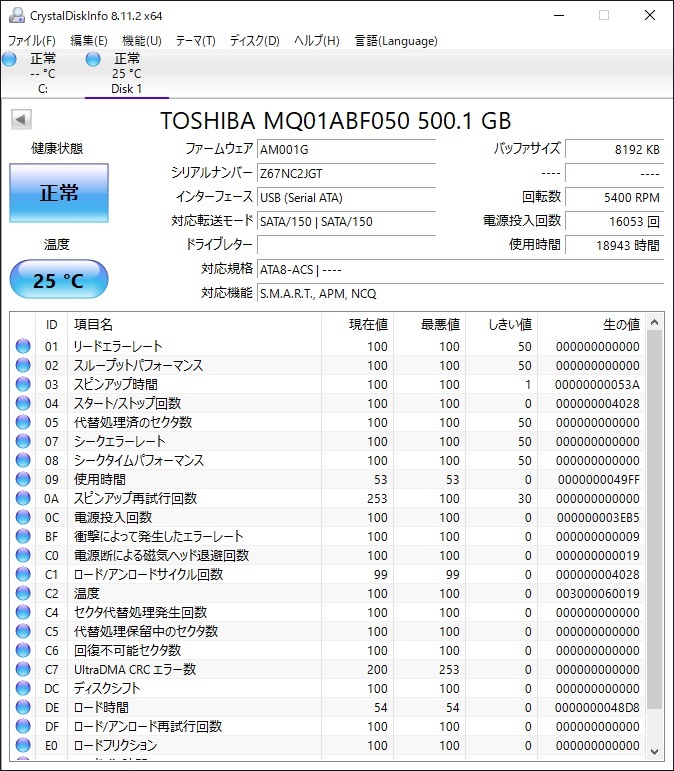Click the 正常 health status button
The image size is (674, 771).
59,193
